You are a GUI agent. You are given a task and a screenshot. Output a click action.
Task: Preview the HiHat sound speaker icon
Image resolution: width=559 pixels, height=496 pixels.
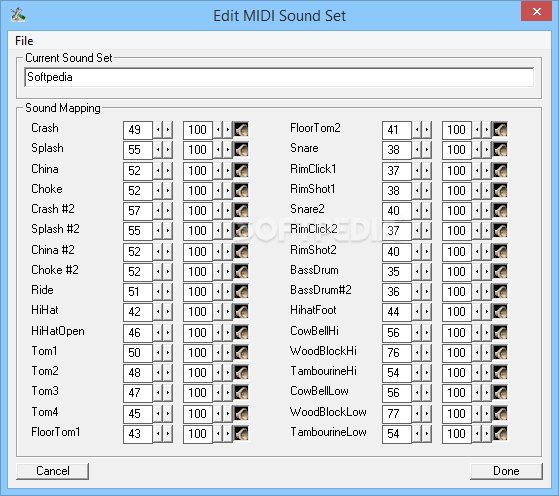click(x=241, y=312)
